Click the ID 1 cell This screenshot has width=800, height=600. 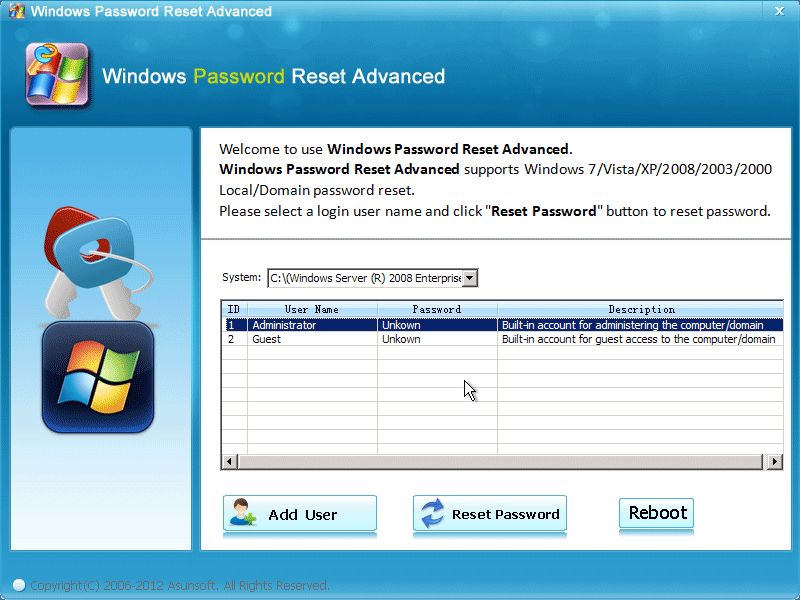click(x=235, y=325)
